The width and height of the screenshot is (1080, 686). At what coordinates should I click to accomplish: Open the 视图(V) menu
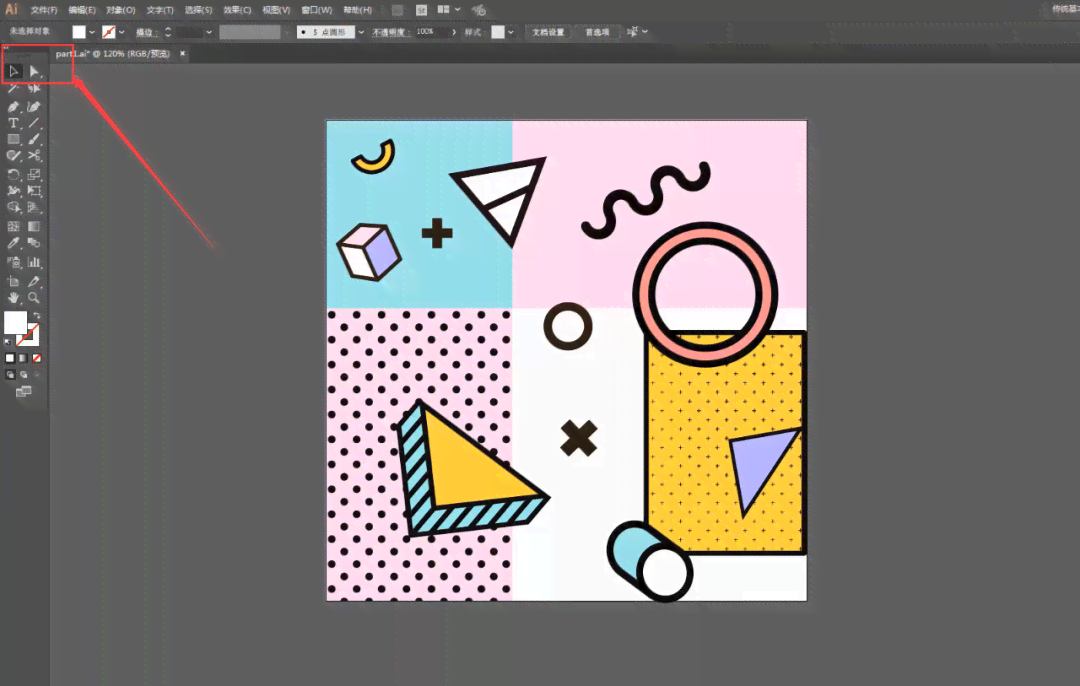[276, 10]
